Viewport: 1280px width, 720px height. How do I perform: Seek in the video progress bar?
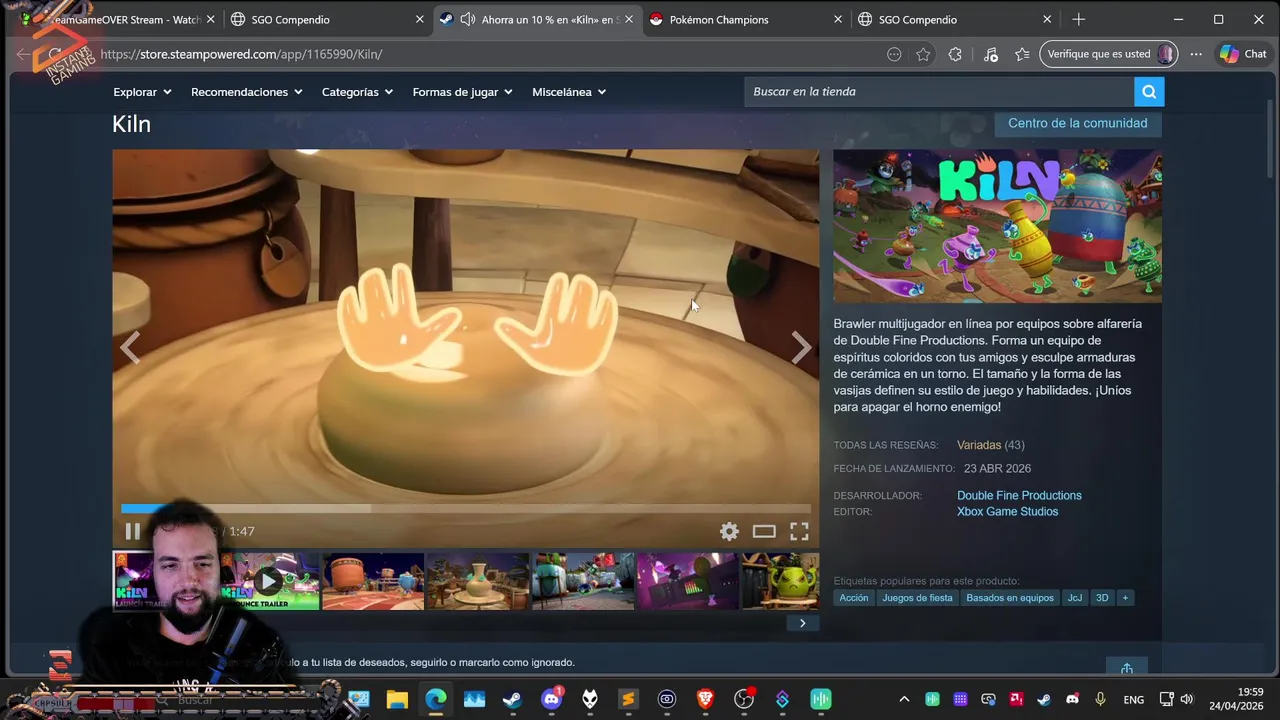pyautogui.click(x=466, y=509)
